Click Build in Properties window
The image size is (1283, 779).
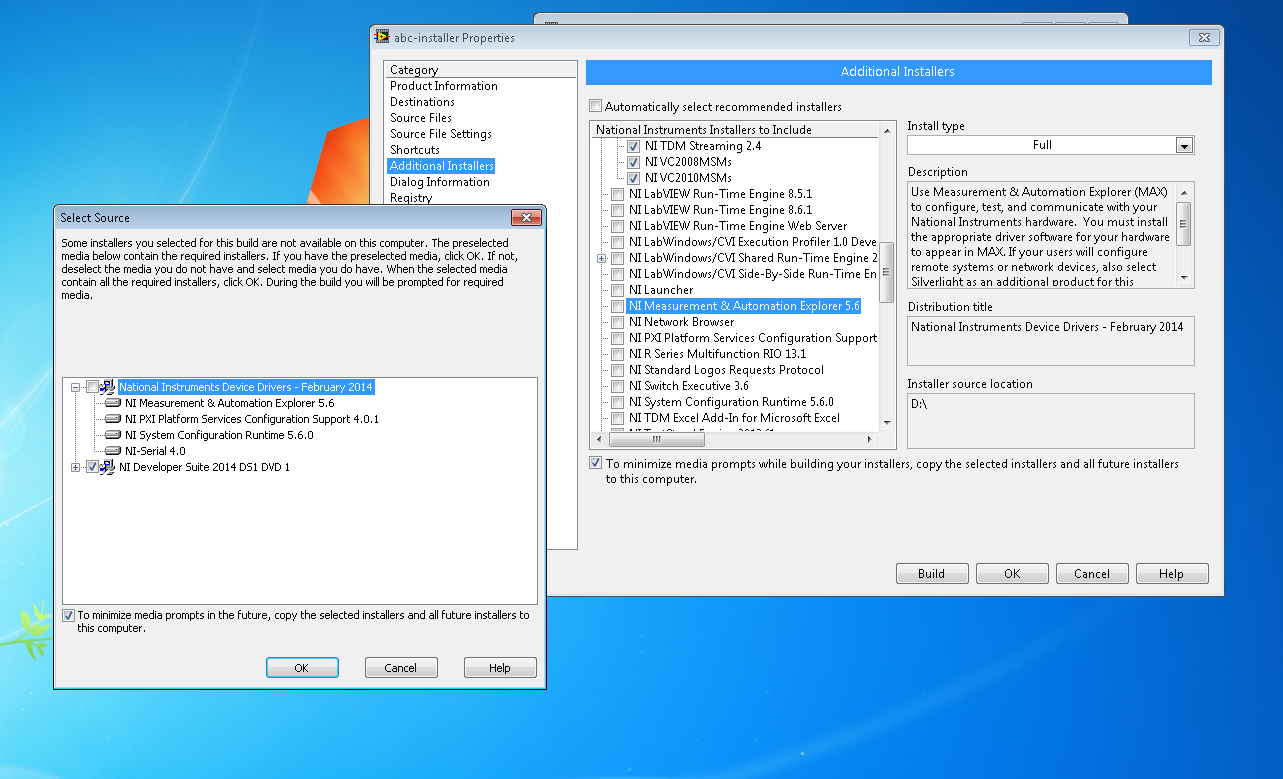coord(932,574)
